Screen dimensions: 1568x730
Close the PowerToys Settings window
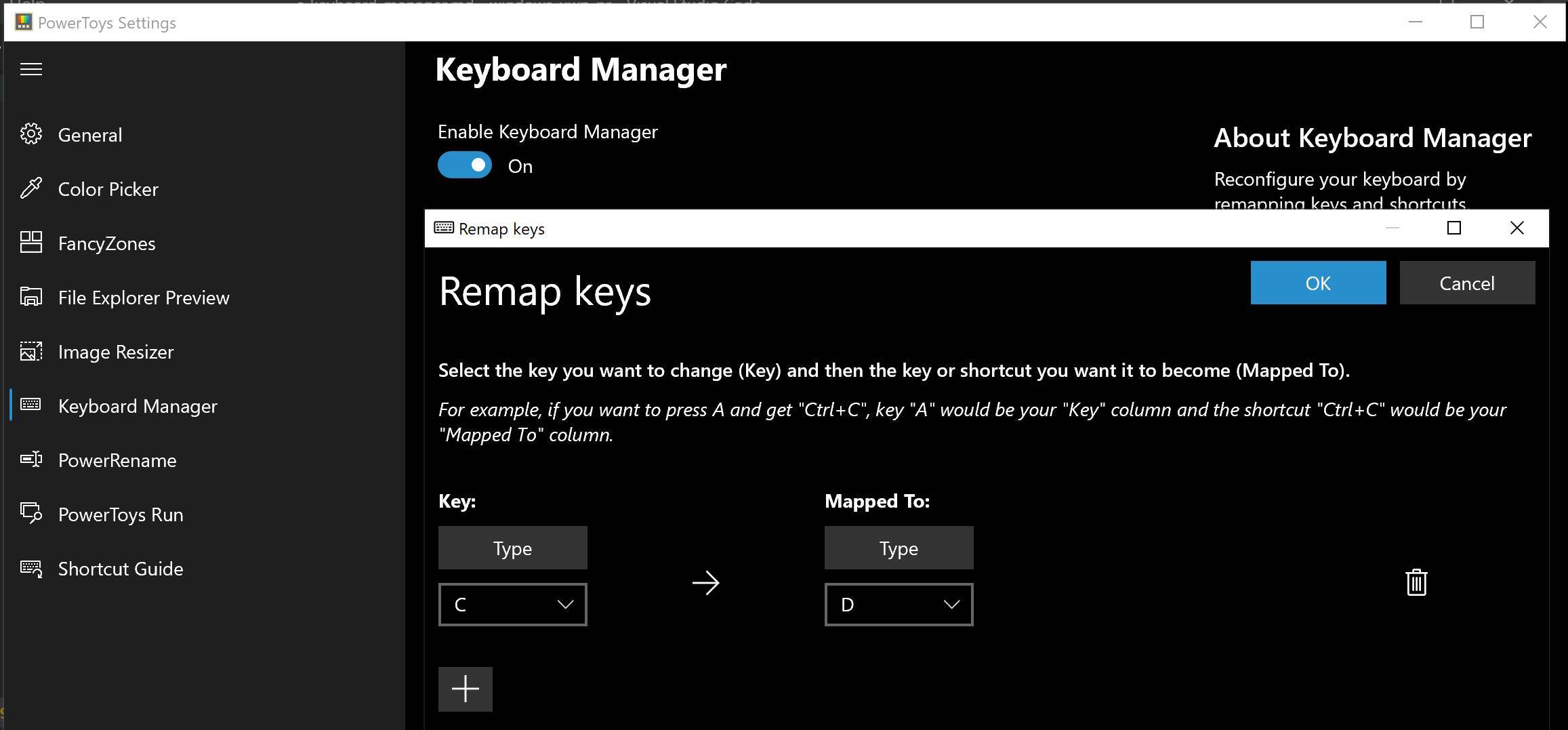[1540, 22]
